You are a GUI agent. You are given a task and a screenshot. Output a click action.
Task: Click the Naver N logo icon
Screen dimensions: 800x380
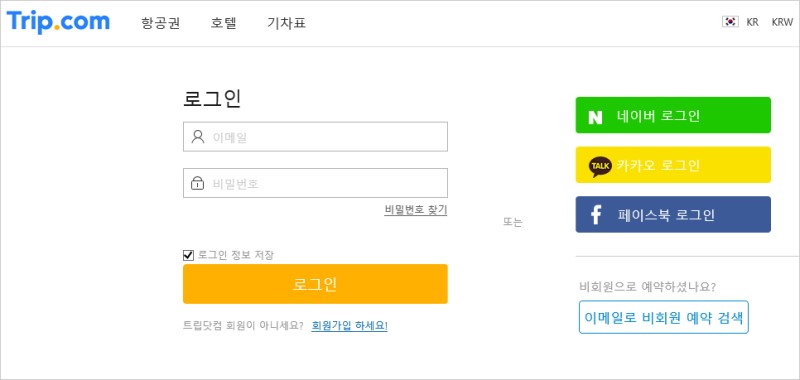595,117
